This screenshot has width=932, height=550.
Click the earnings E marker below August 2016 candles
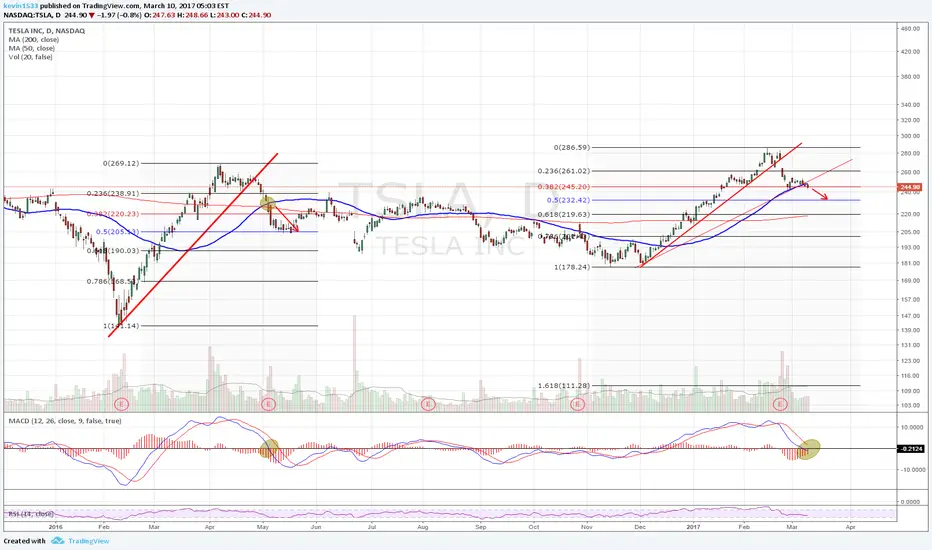click(x=427, y=404)
